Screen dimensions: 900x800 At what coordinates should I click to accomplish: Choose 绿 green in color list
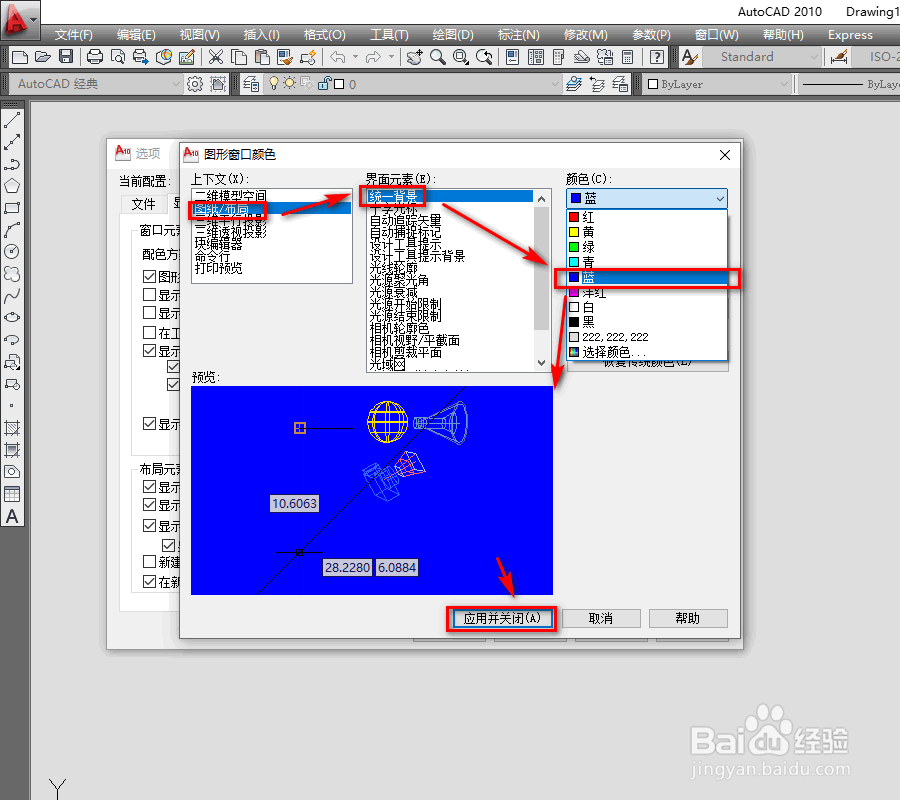point(647,247)
